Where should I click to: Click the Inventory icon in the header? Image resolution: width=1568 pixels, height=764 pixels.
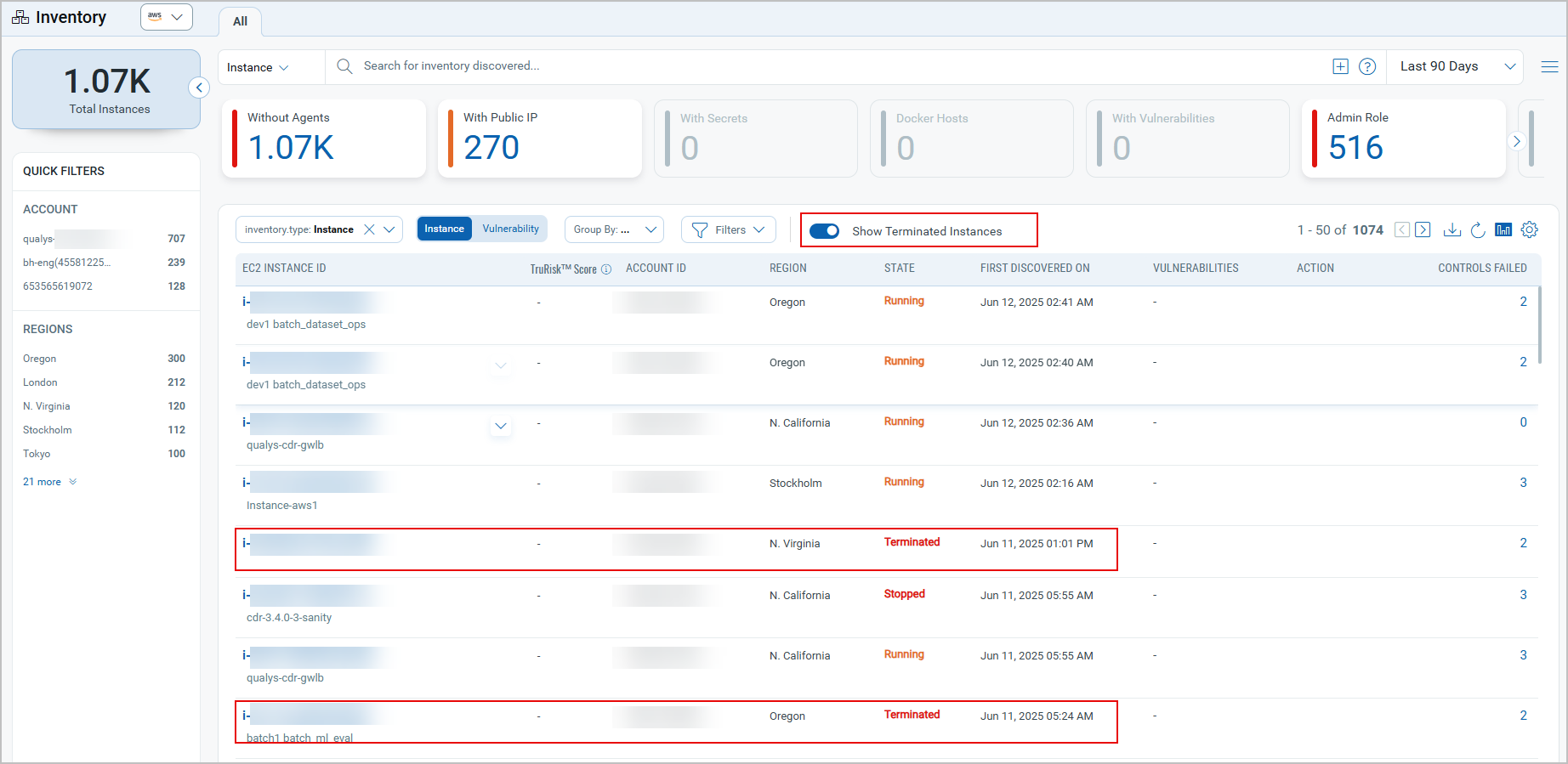click(20, 17)
